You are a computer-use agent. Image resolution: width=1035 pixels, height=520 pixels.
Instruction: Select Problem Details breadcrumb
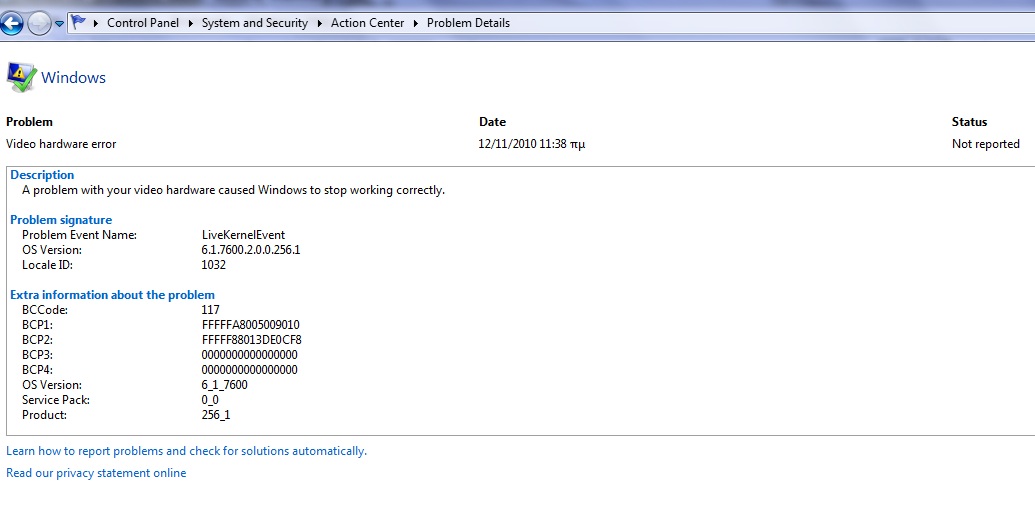[468, 22]
